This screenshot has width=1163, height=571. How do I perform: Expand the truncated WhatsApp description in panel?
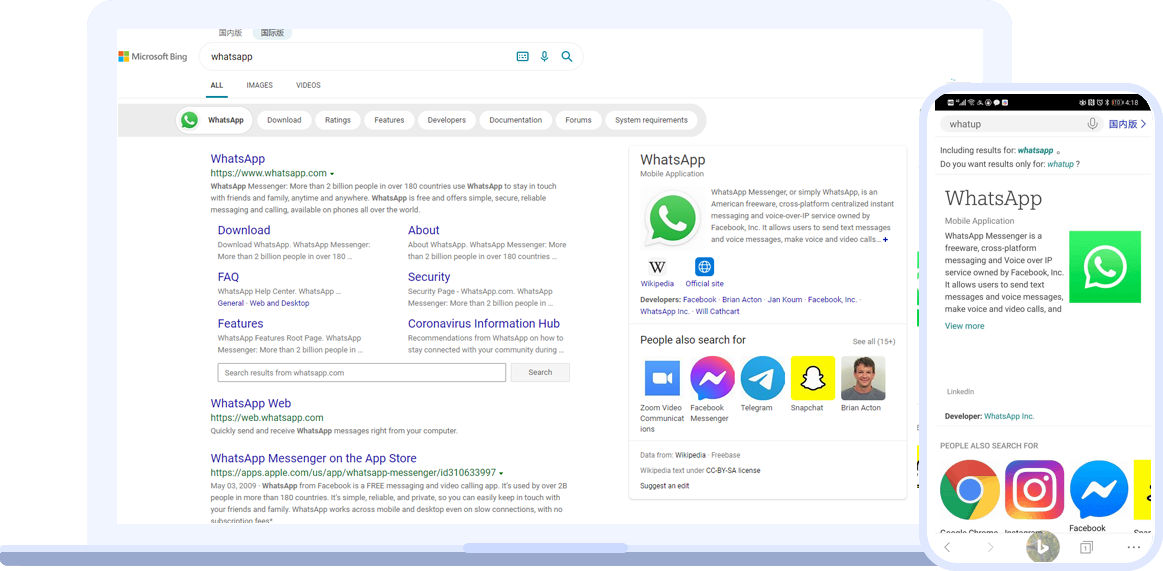click(x=885, y=240)
